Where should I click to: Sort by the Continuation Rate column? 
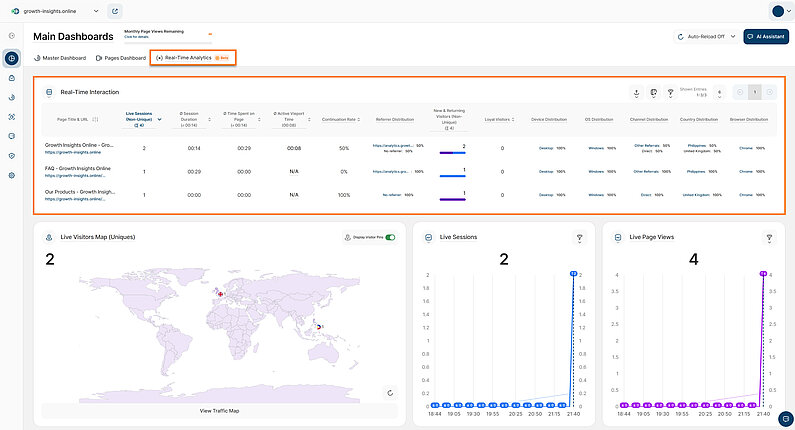coord(358,120)
